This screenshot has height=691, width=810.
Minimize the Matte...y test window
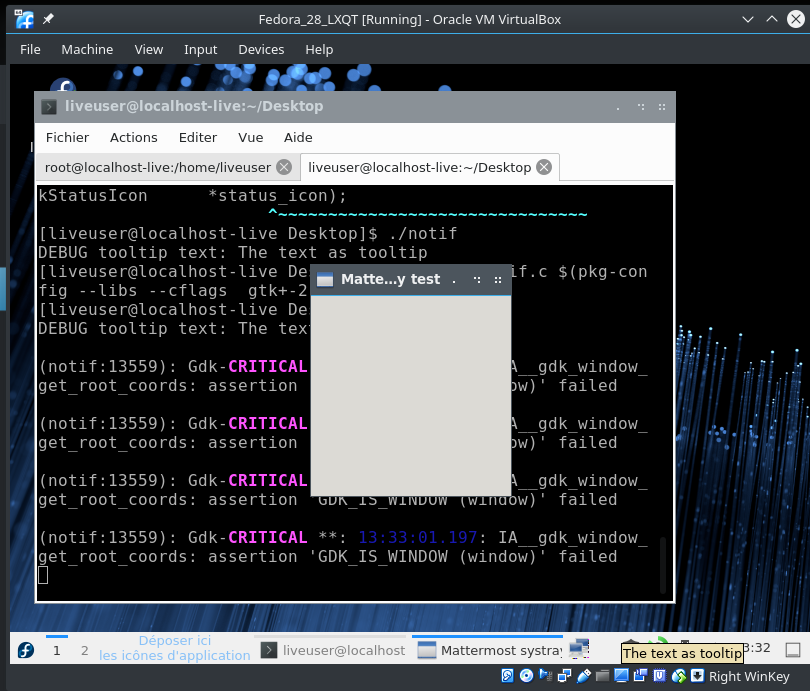tap(454, 281)
